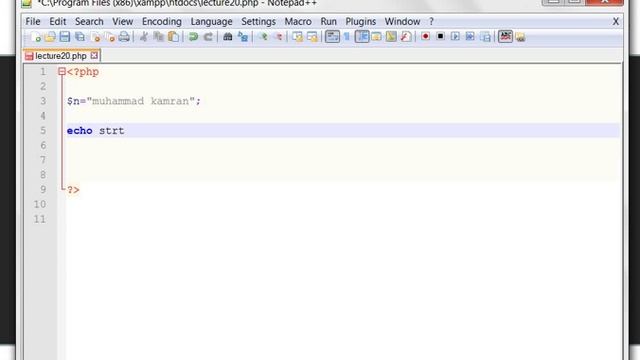Click the Close document toolbar icon
Viewport: 640px width, 360px height.
(x=96, y=37)
